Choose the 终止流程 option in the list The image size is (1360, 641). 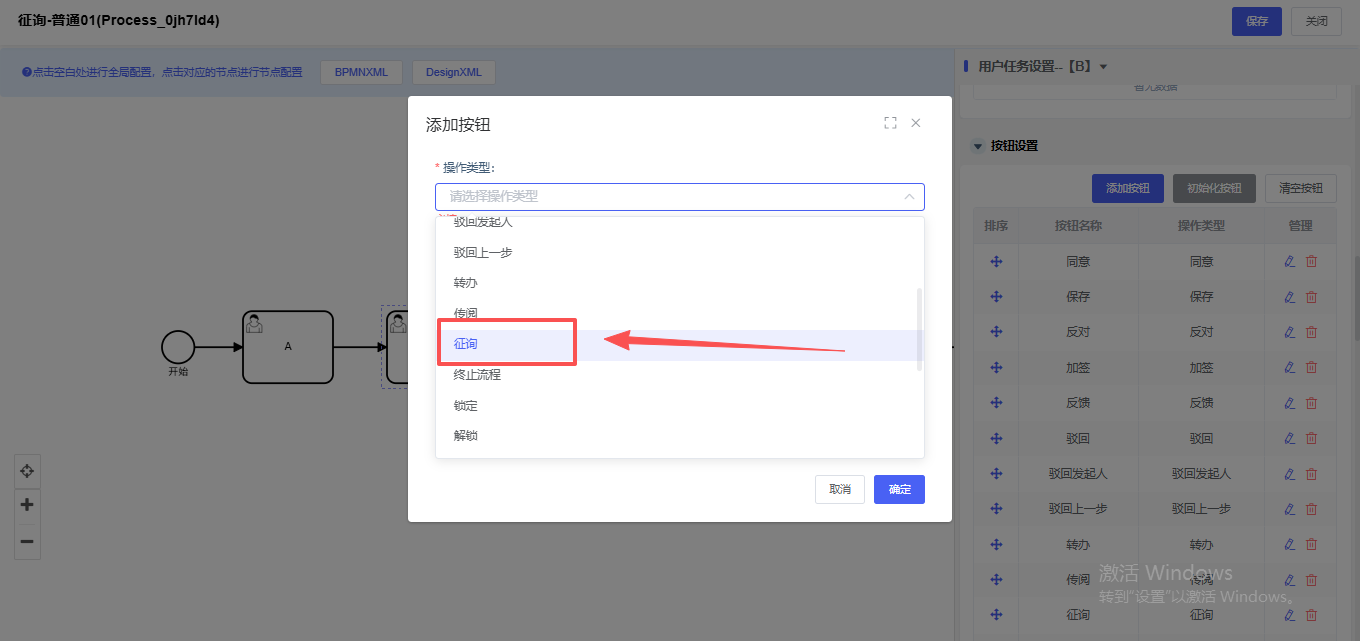(x=477, y=375)
